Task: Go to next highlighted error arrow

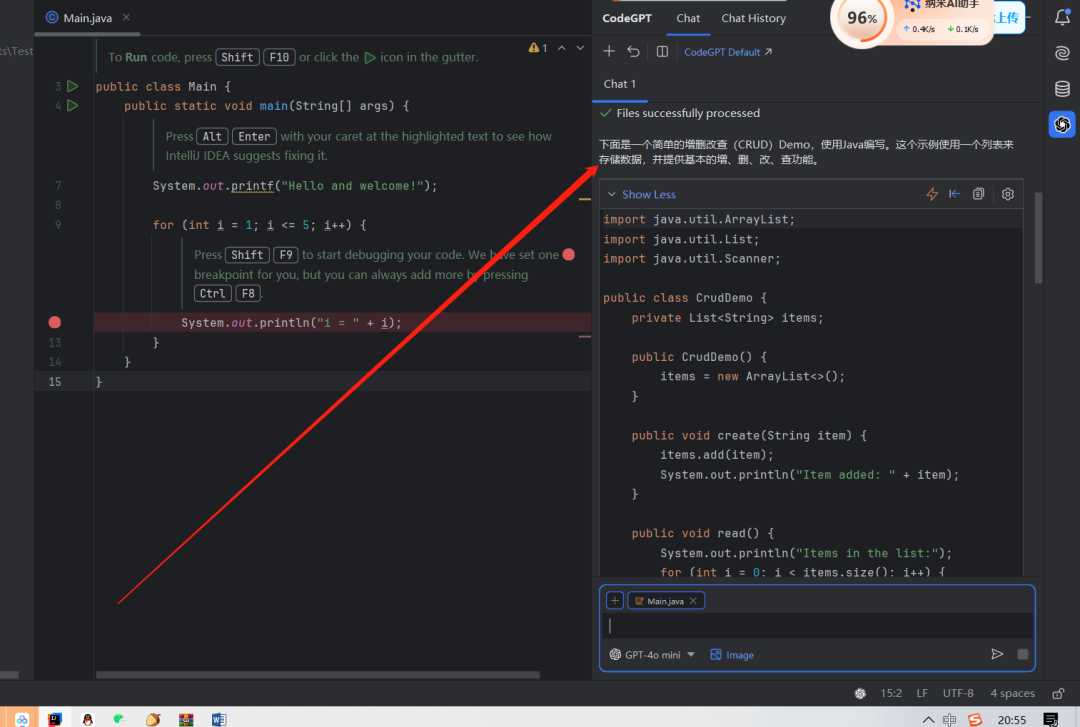Action: (x=580, y=48)
